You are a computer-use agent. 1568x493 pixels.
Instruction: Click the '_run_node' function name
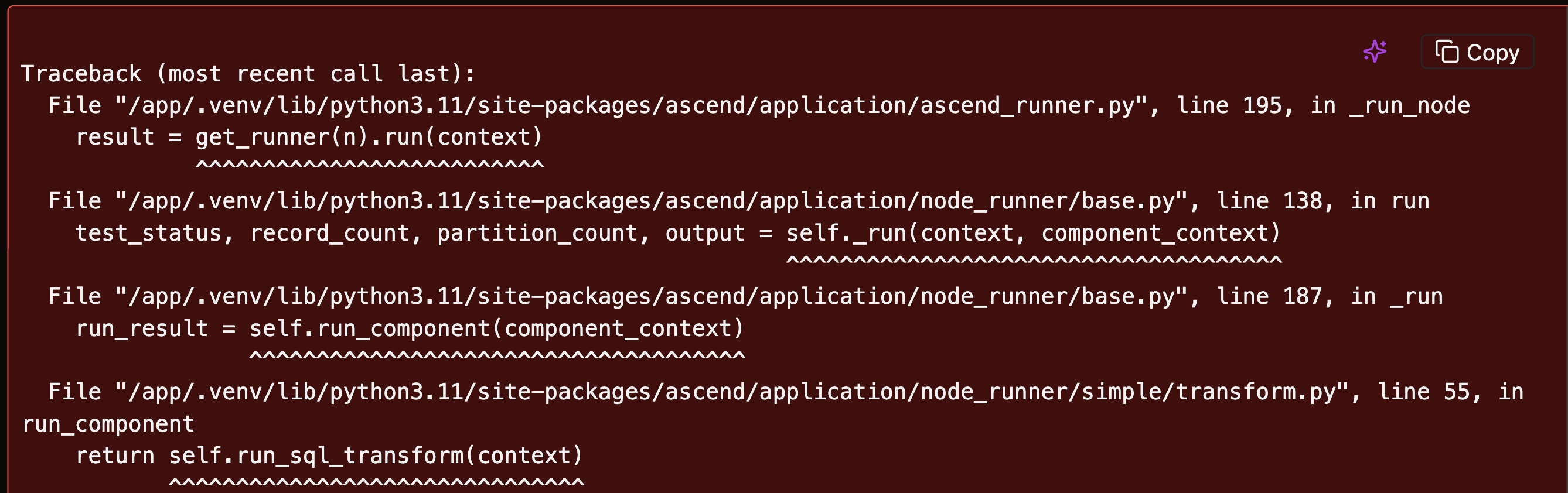[1410, 107]
